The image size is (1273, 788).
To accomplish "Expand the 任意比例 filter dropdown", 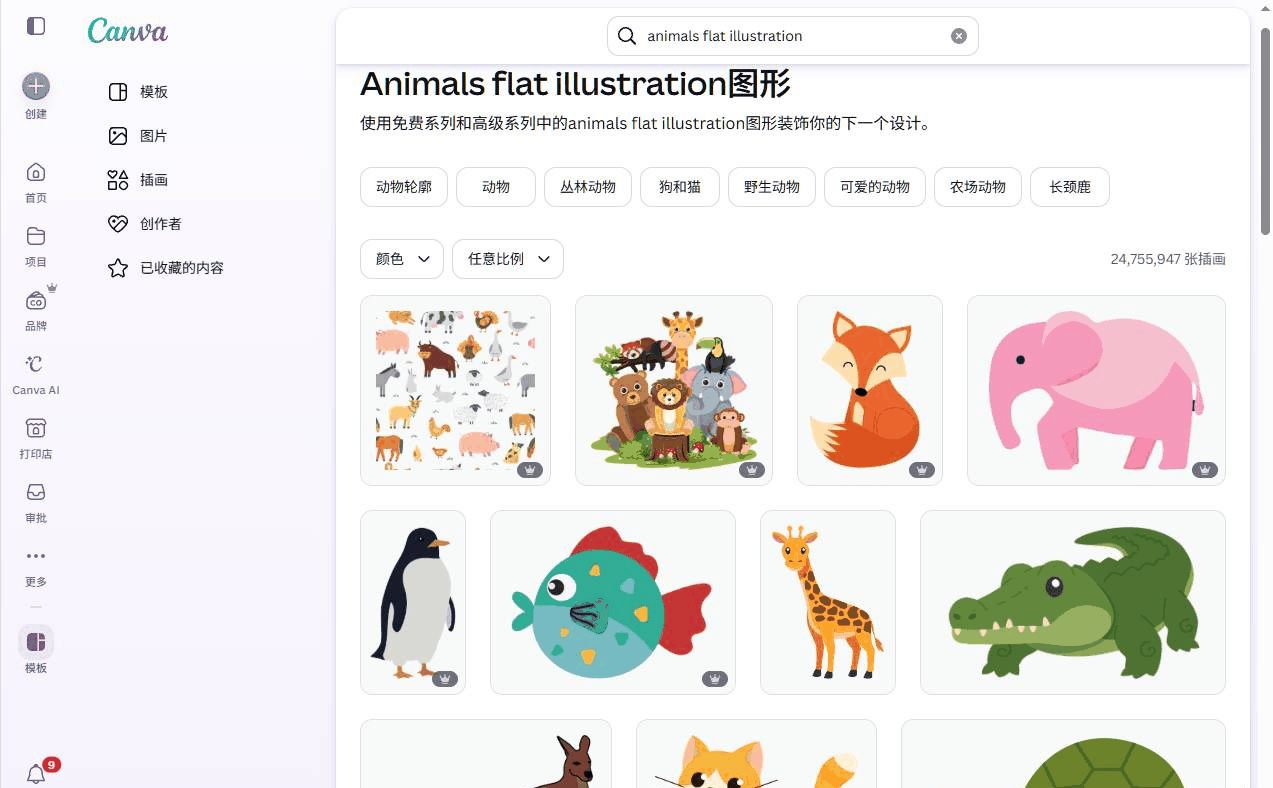I will click(x=508, y=259).
